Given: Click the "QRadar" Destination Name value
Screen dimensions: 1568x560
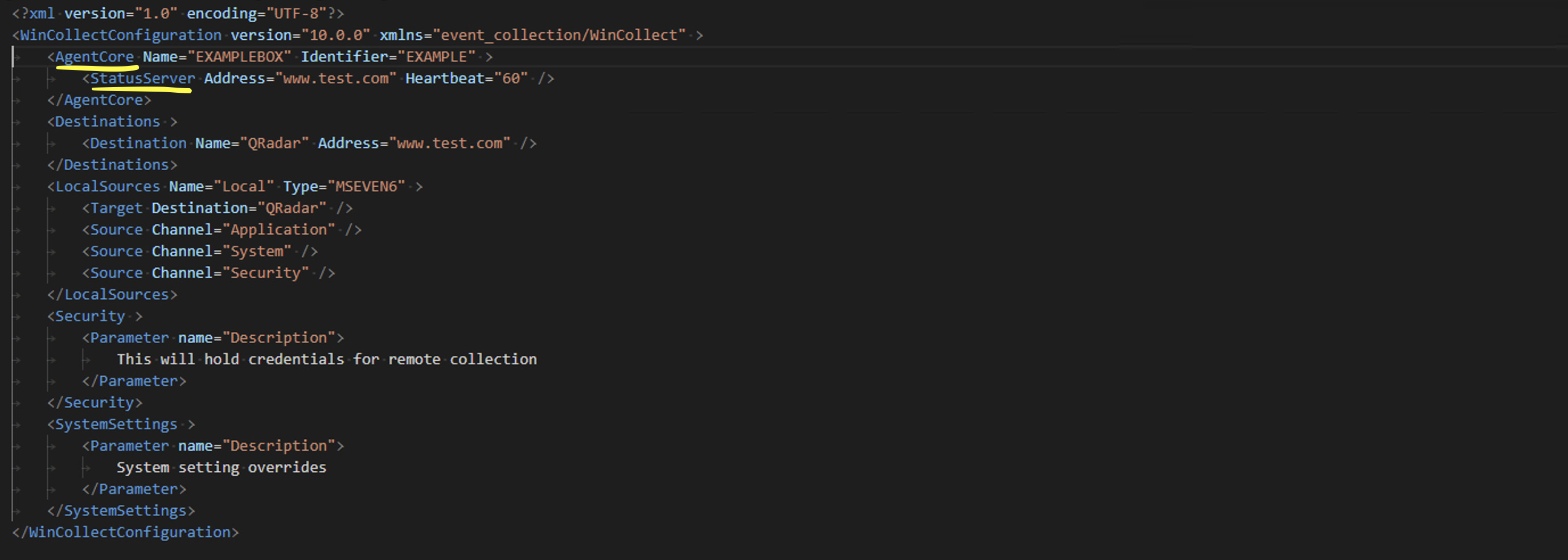Looking at the screenshot, I should coord(274,143).
